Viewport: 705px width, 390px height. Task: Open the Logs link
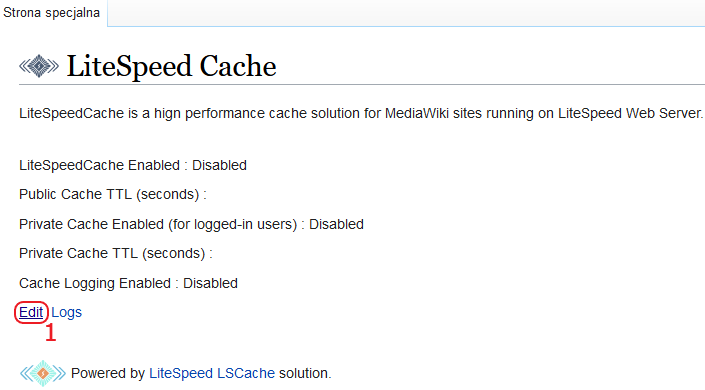pos(67,312)
